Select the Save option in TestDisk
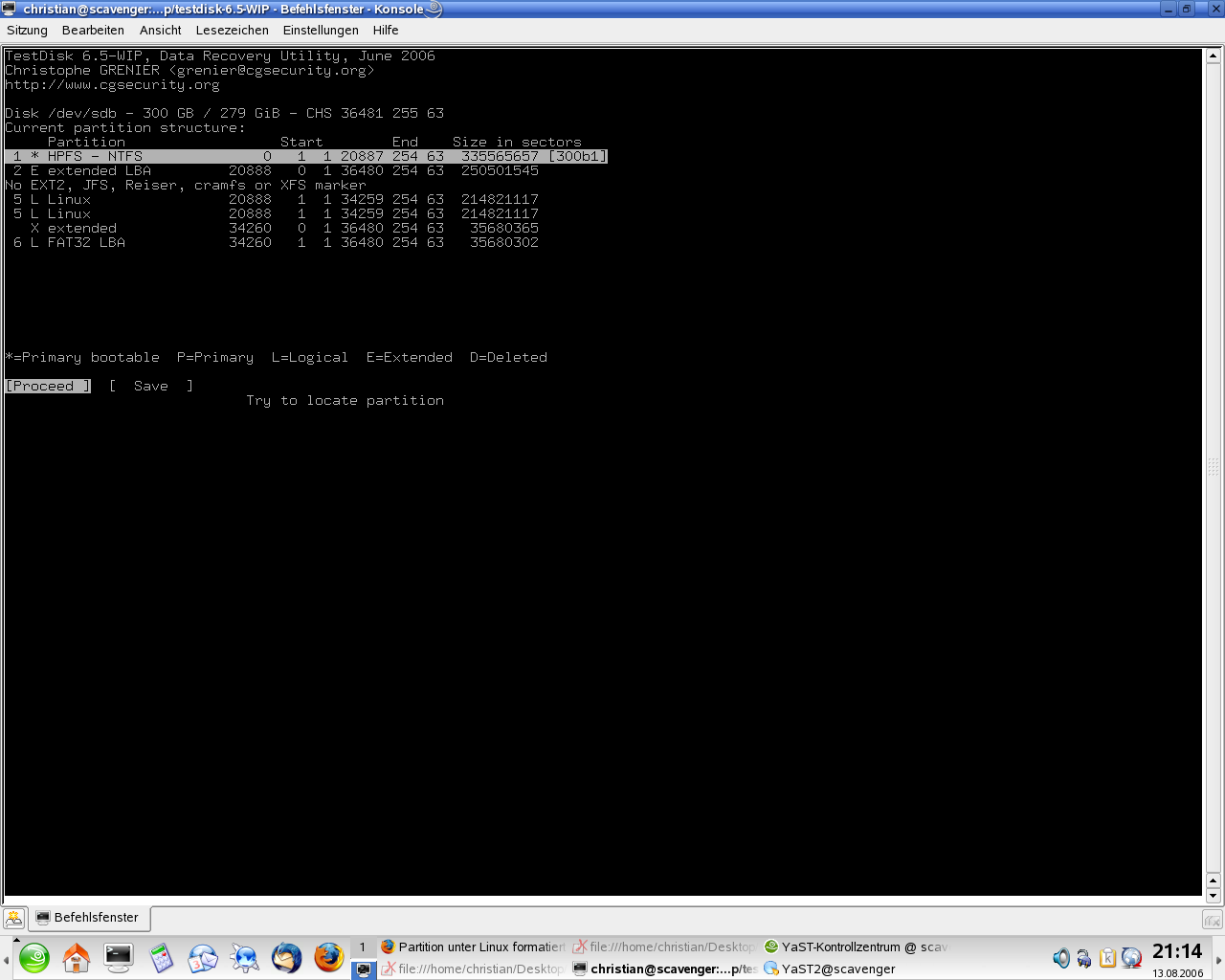Viewport: 1225px width, 980px height. click(151, 387)
